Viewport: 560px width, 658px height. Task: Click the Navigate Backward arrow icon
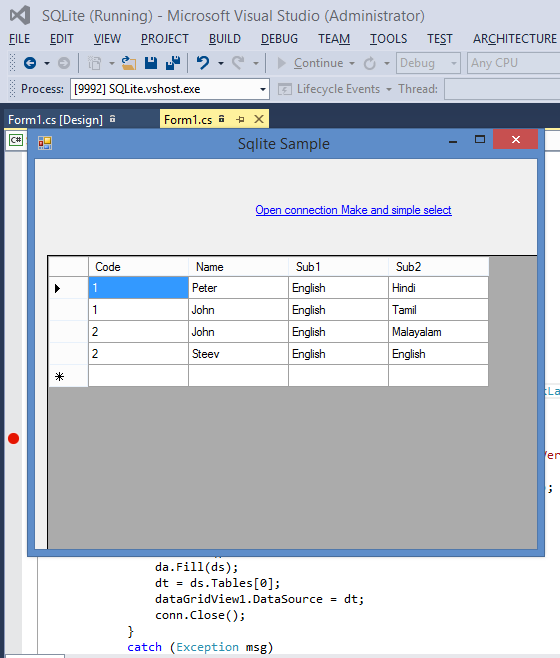pyautogui.click(x=30, y=63)
